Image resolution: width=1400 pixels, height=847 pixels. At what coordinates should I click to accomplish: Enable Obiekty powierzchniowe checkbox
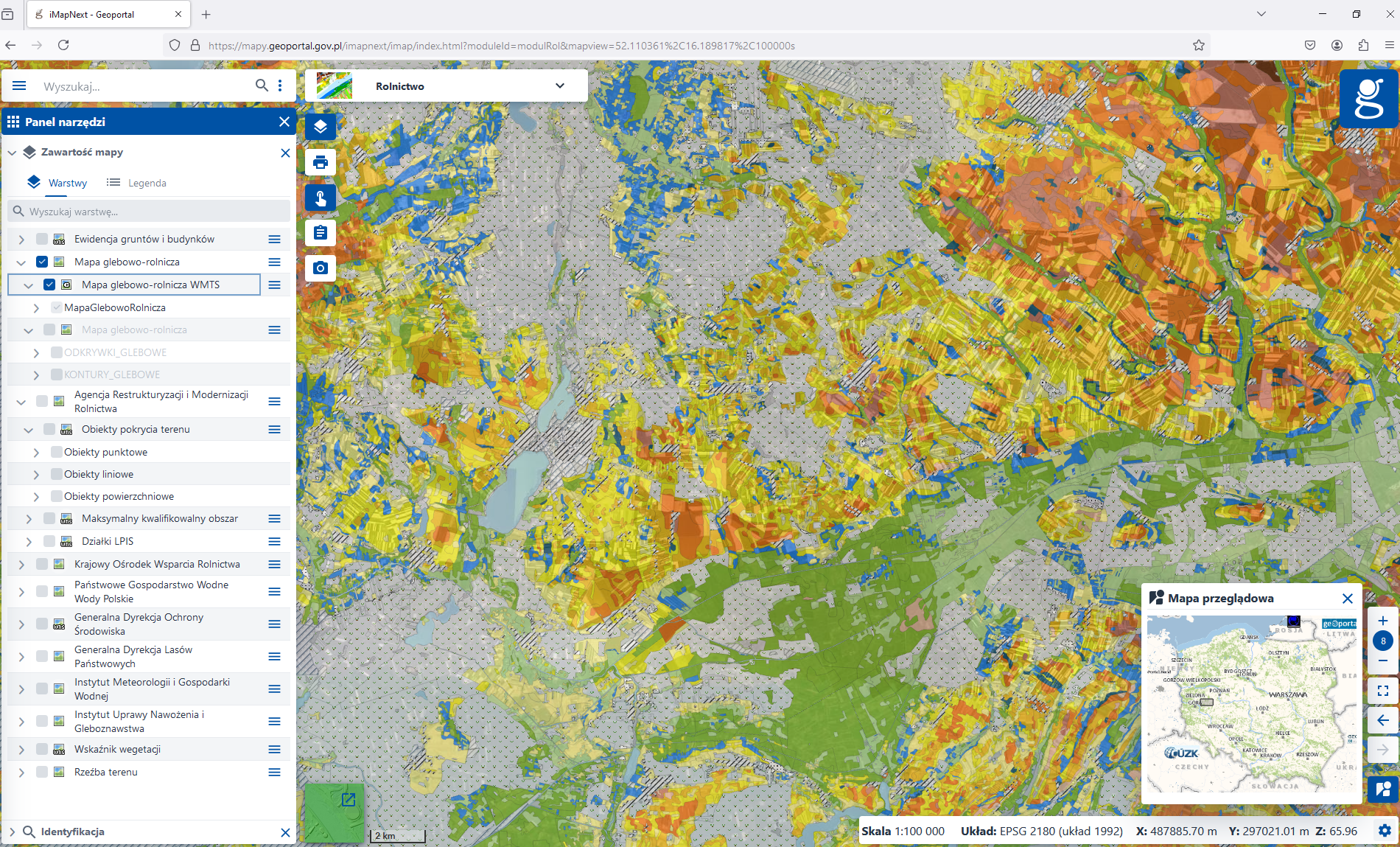57,496
